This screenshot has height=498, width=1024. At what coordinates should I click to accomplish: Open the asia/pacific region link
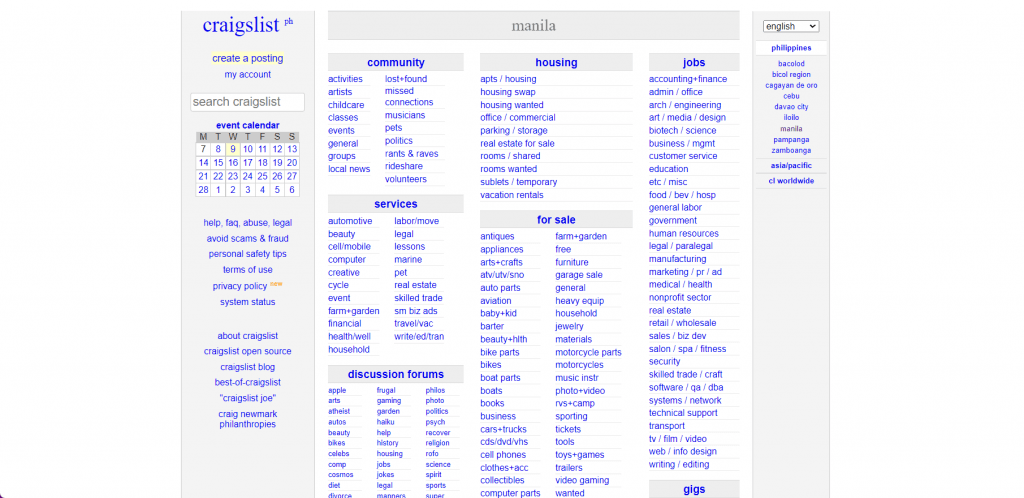tap(791, 166)
